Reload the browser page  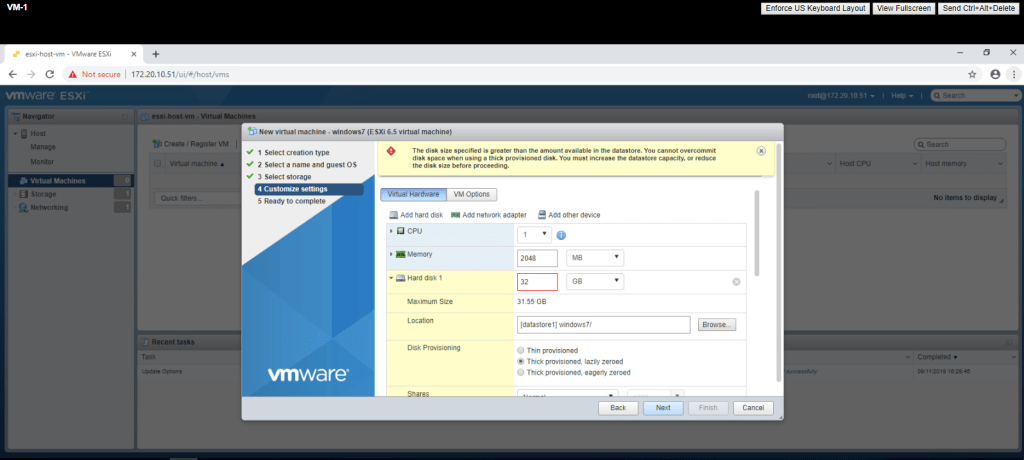click(x=50, y=74)
